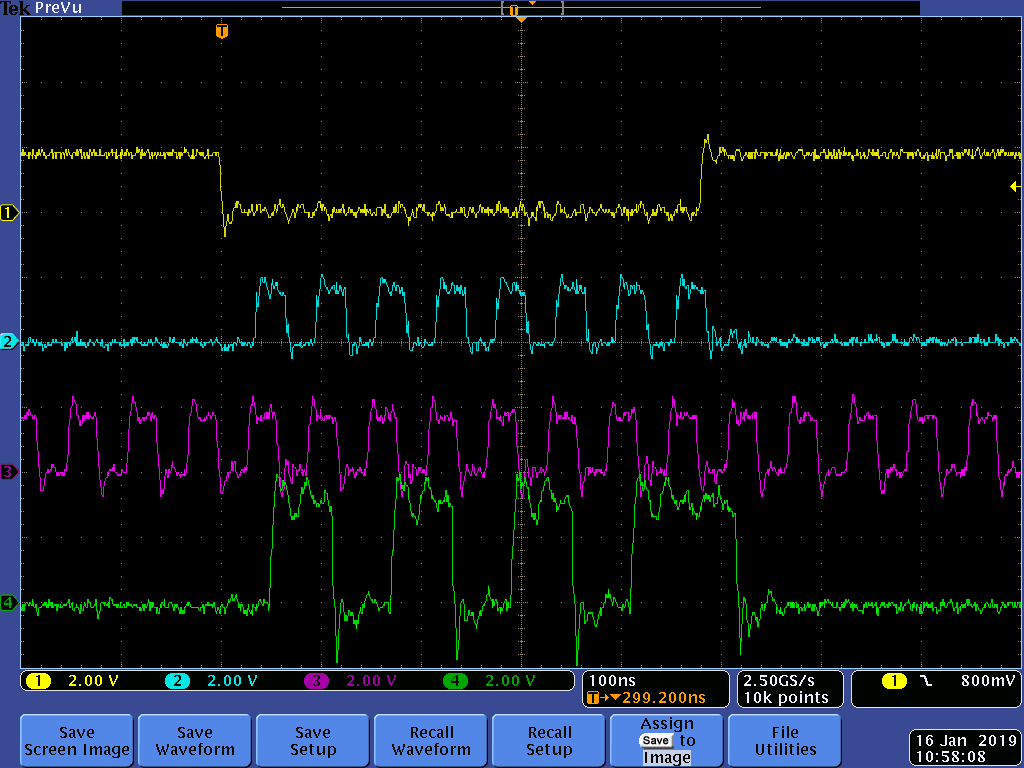Click the 16 Jan 2019 date display
Viewport: 1024px width, 768px height.
tap(965, 741)
